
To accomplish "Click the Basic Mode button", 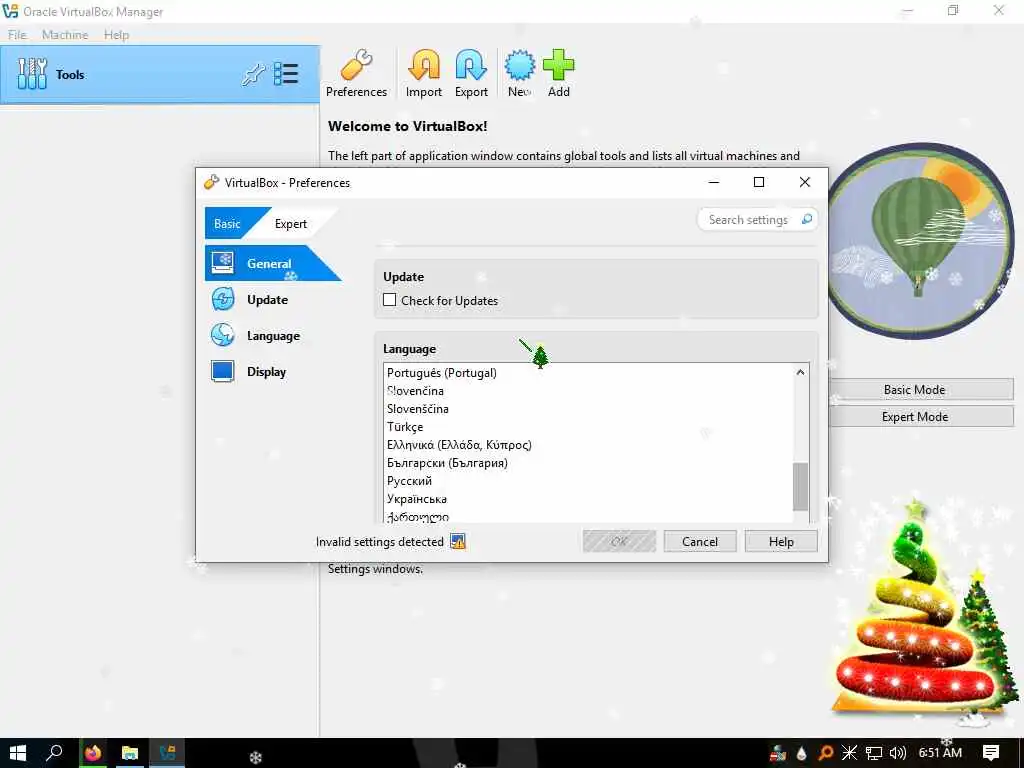I will pyautogui.click(x=914, y=389).
